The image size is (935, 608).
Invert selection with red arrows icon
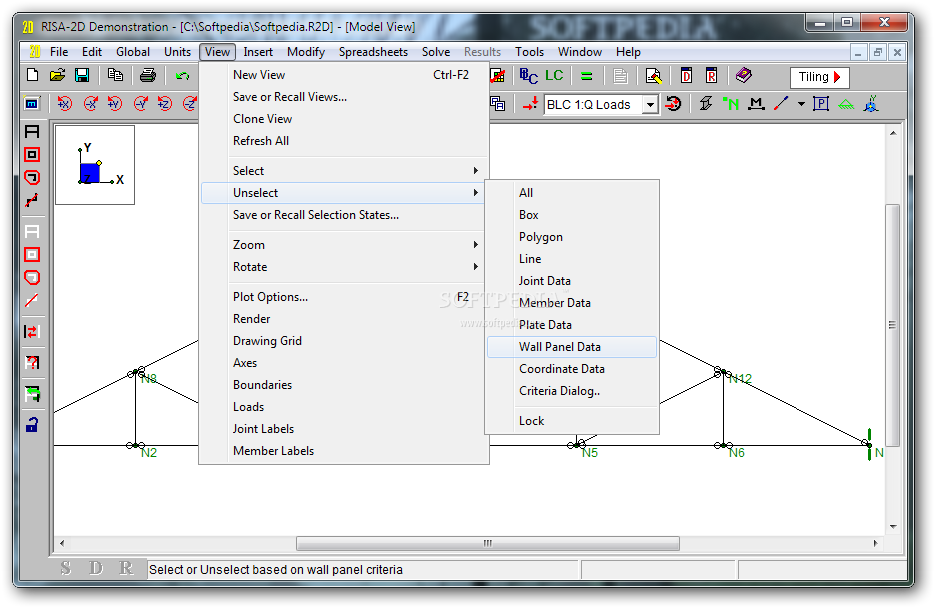[x=32, y=331]
